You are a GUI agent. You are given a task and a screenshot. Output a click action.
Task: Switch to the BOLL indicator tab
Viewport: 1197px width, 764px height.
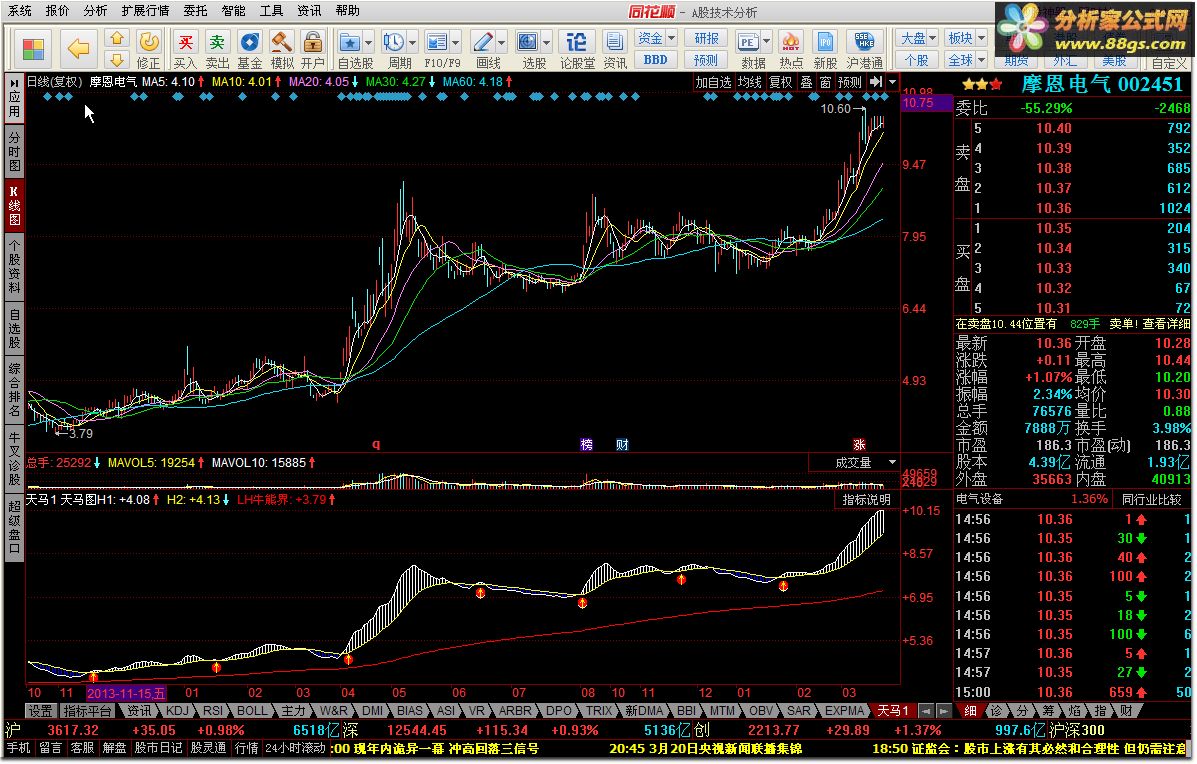click(x=252, y=711)
